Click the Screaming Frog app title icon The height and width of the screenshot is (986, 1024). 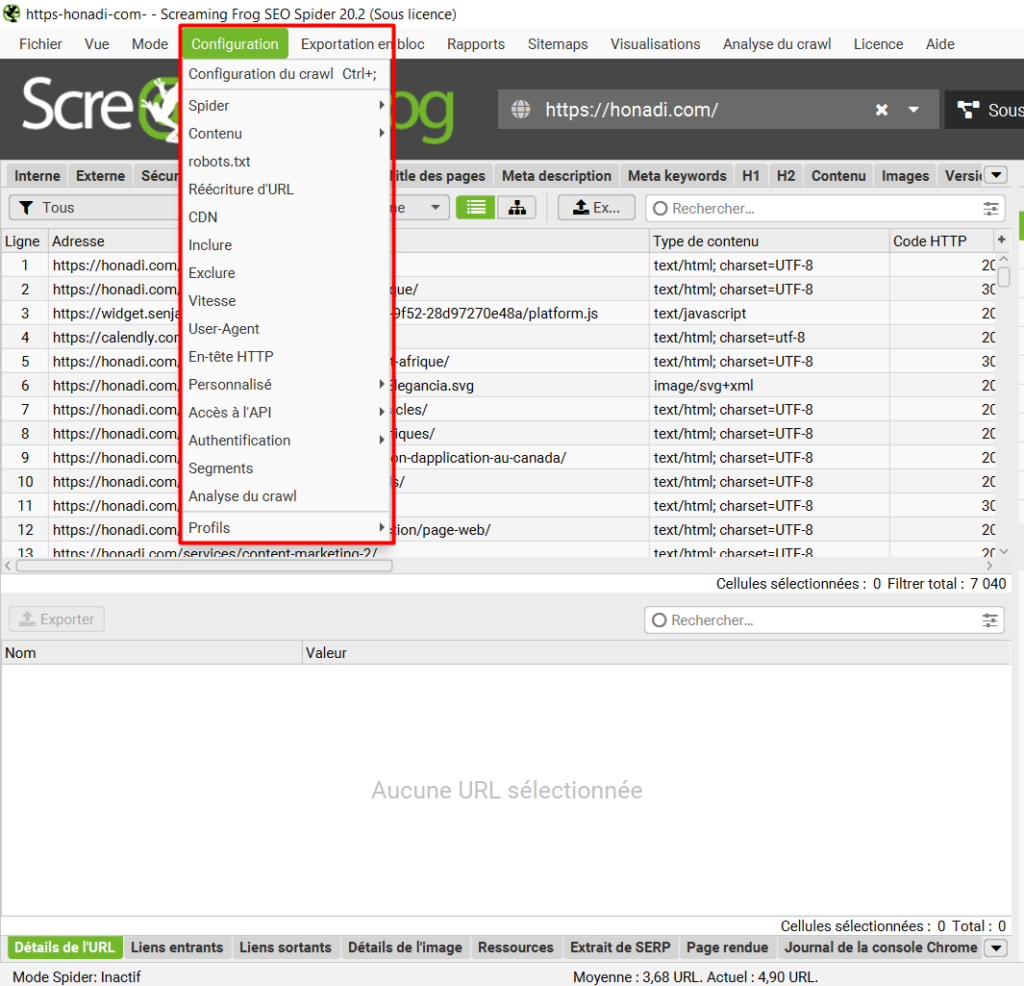pos(12,13)
